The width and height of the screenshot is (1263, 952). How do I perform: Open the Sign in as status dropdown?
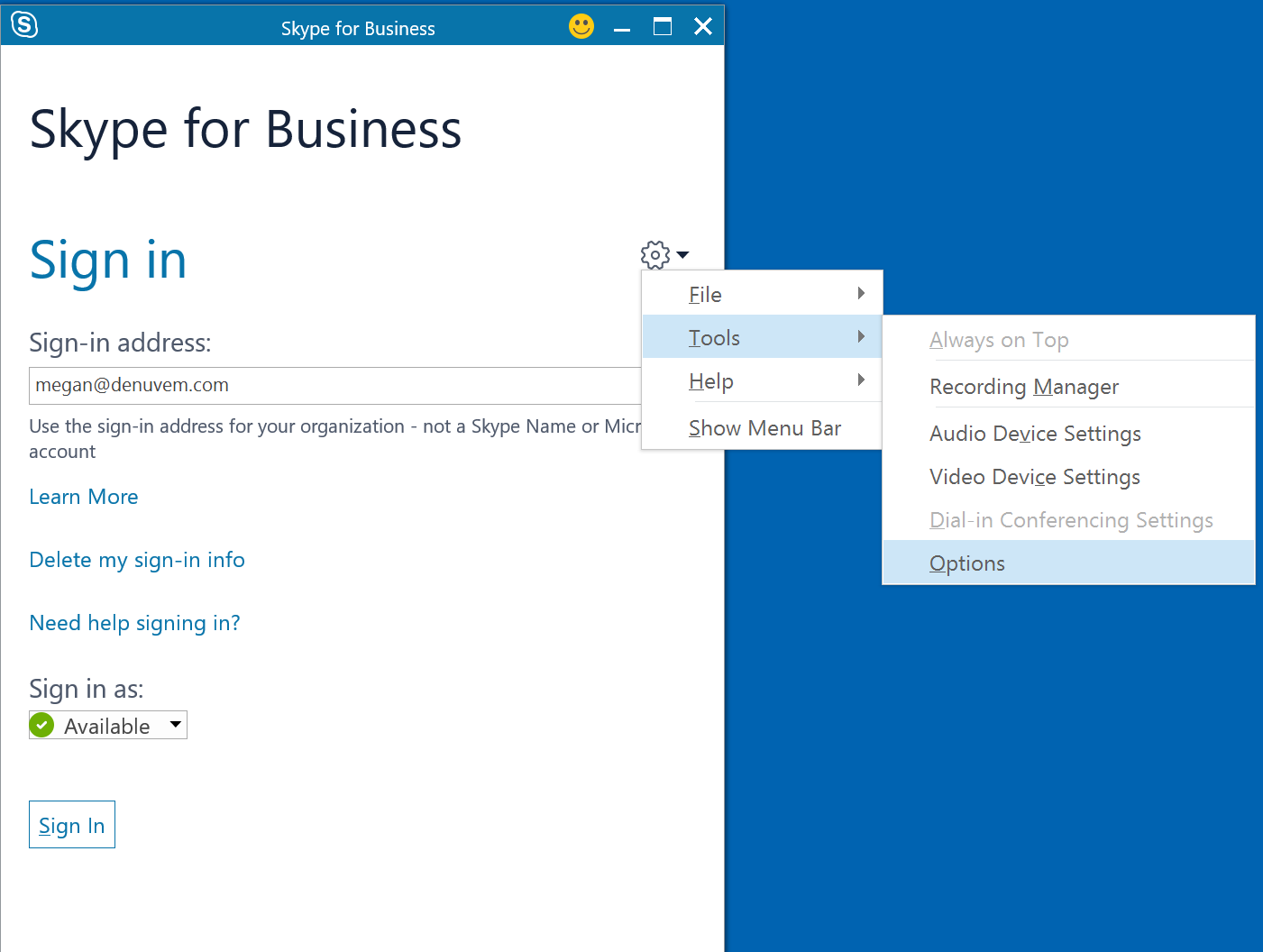(x=108, y=725)
